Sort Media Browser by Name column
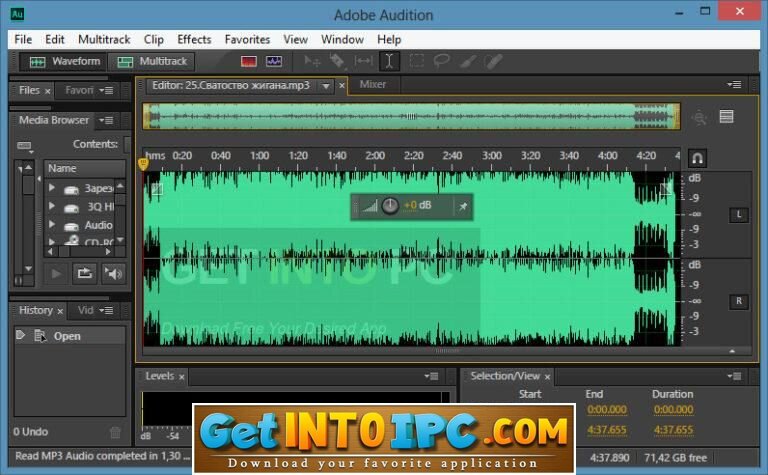Image resolution: width=768 pixels, height=475 pixels. pos(84,168)
